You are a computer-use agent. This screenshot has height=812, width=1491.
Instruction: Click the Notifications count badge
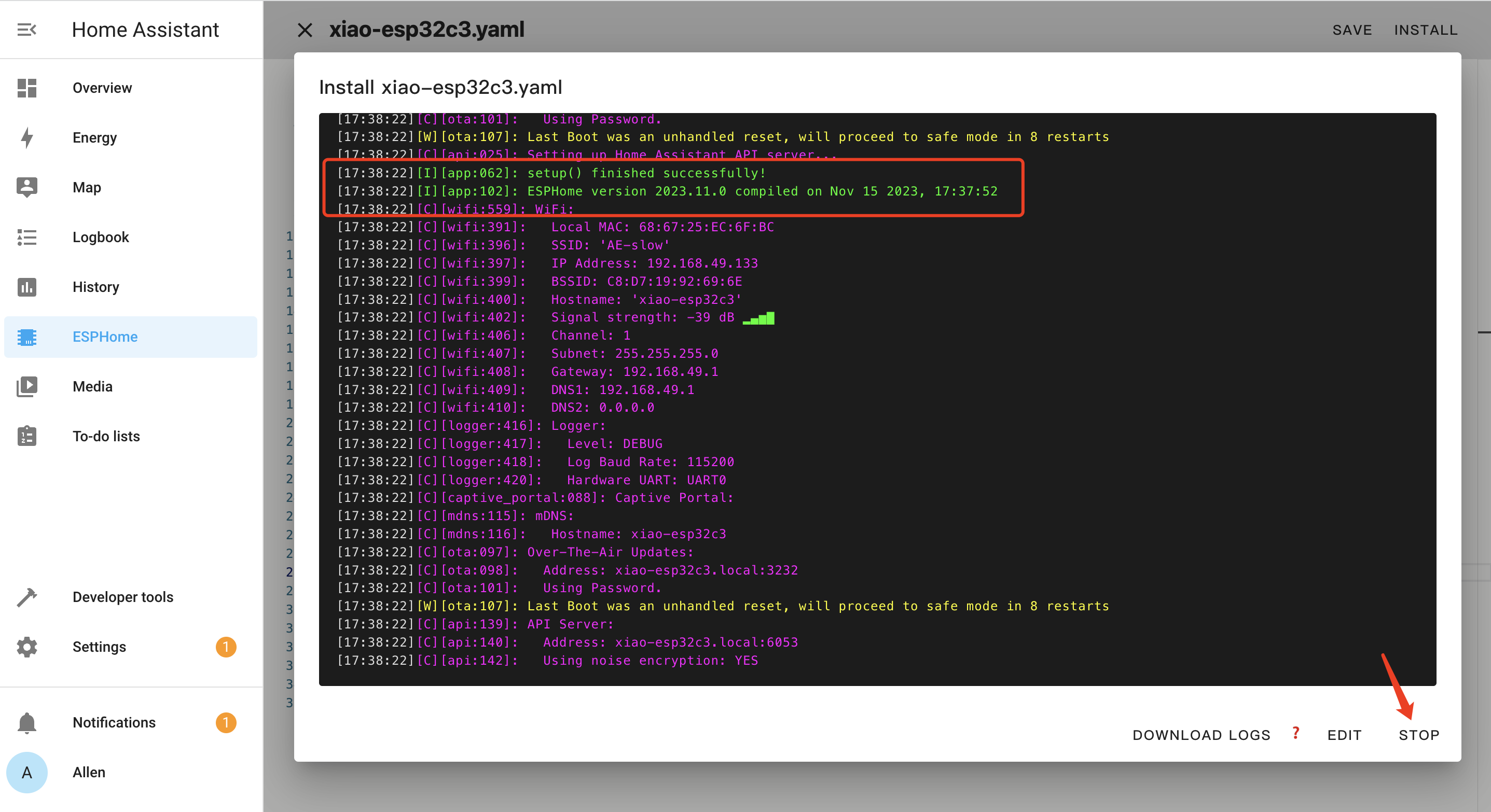(226, 722)
